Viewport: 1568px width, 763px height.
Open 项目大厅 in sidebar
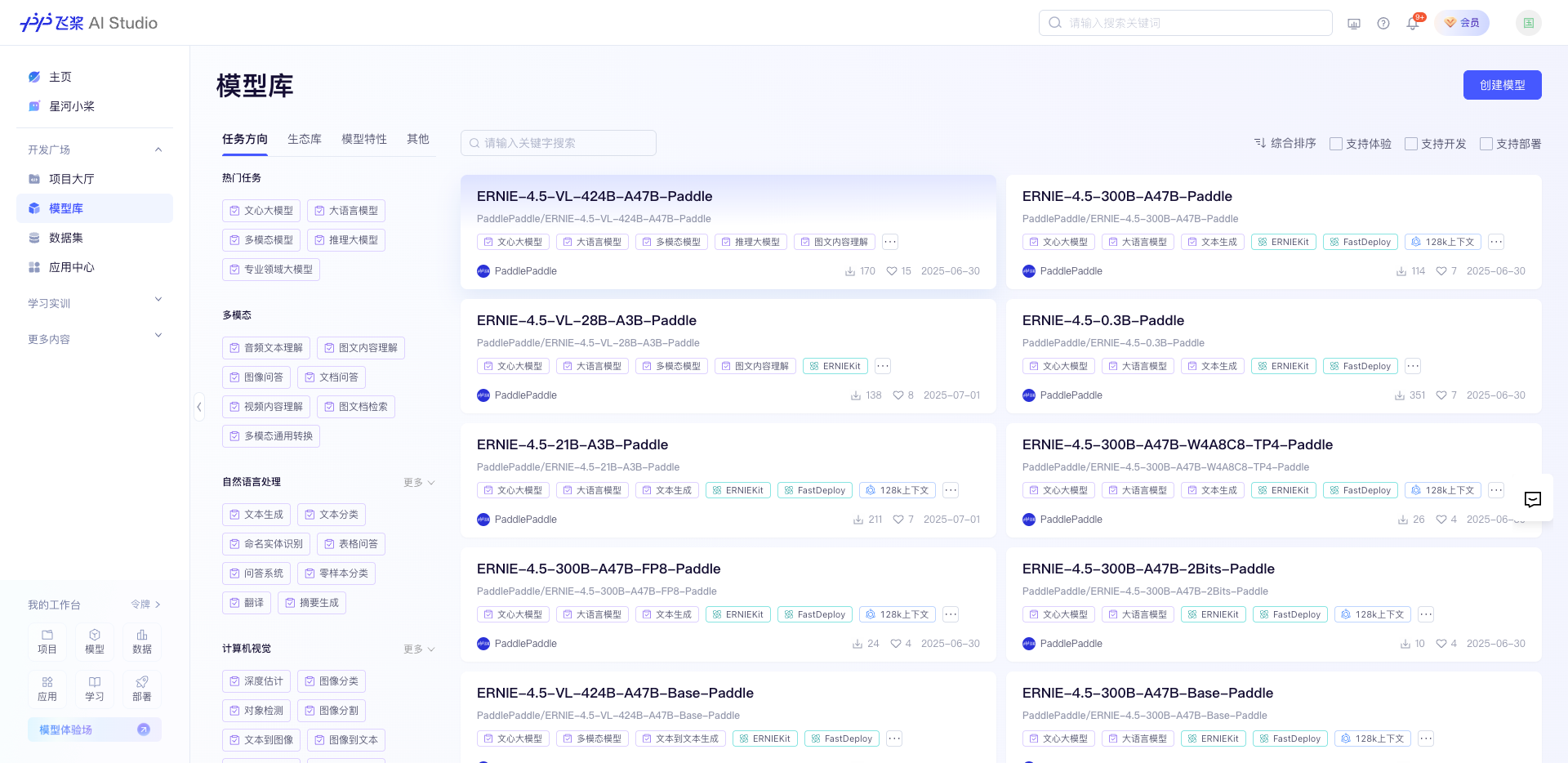[x=95, y=179]
